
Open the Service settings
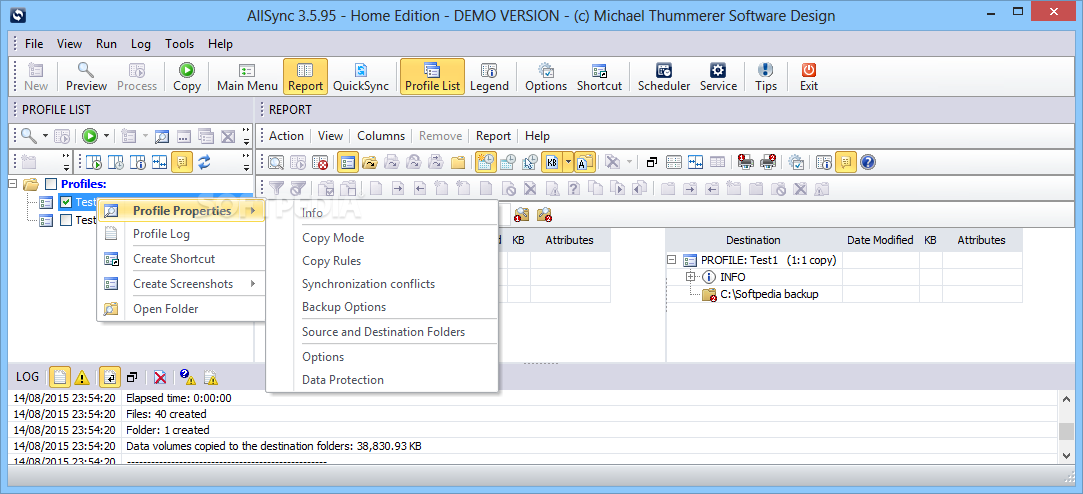718,77
